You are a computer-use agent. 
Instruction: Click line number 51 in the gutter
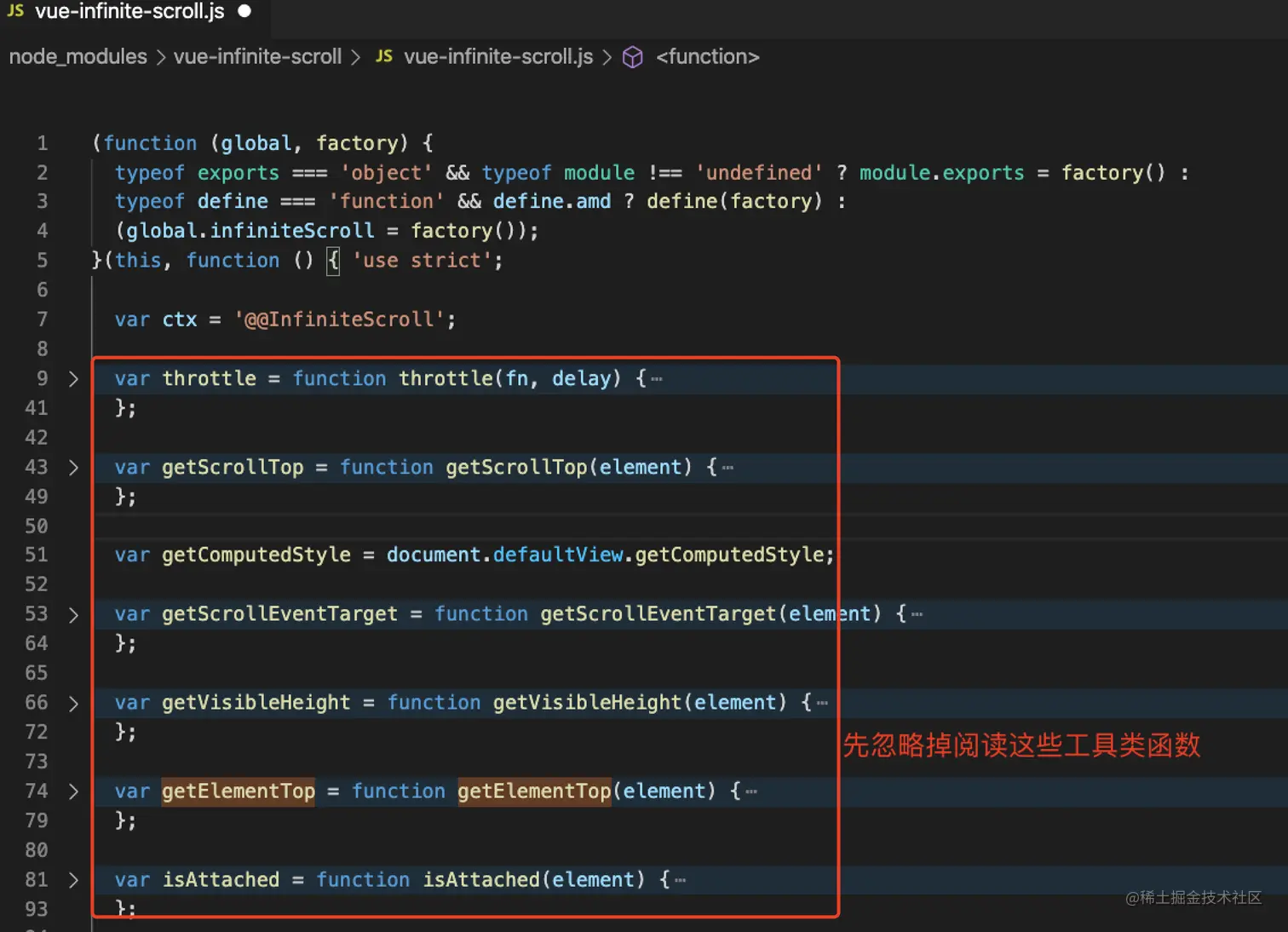[37, 555]
